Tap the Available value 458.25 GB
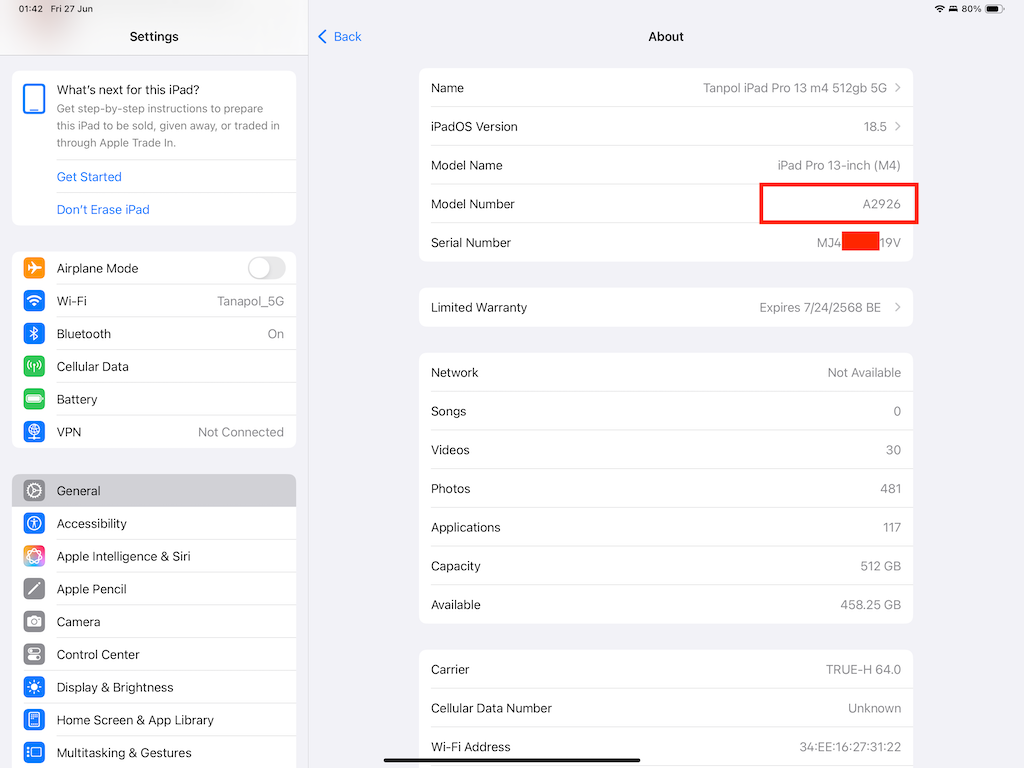Screen dimensions: 1024x768 coord(871,604)
